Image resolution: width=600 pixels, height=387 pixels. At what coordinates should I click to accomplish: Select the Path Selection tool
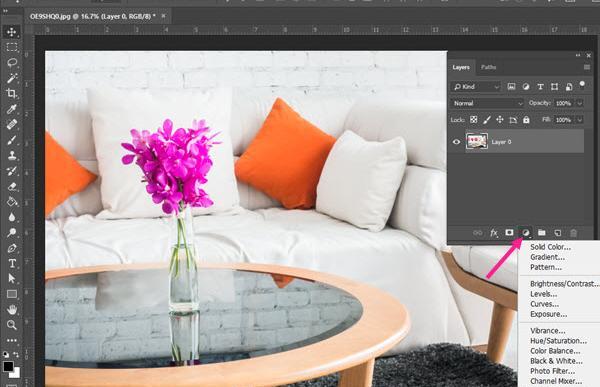coord(11,278)
